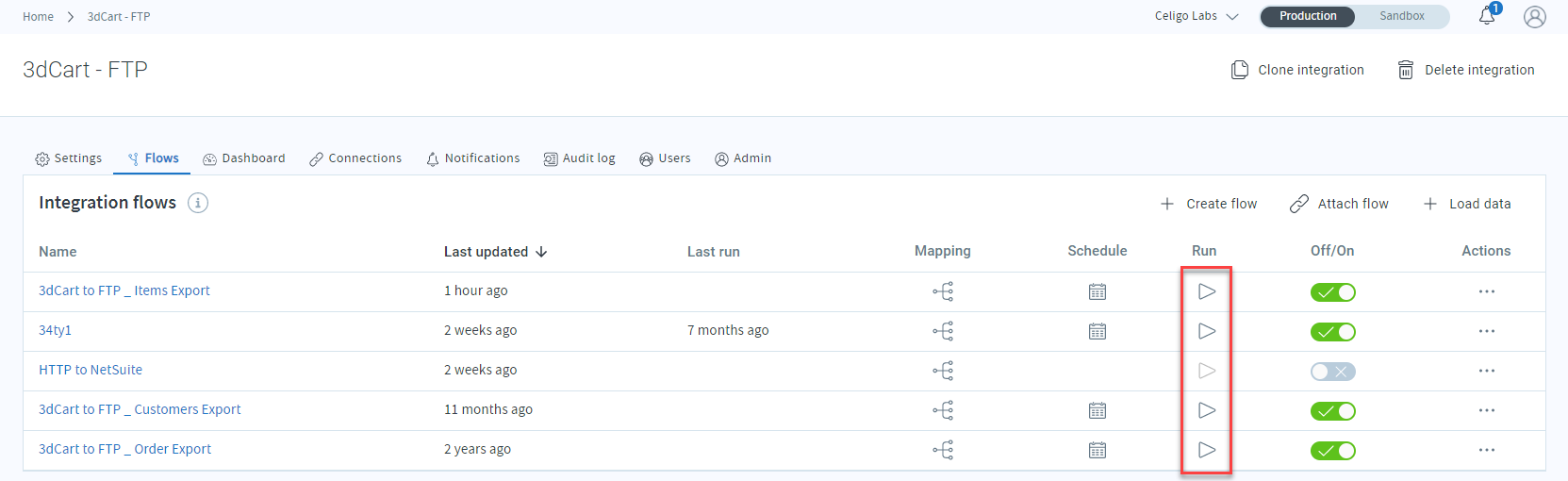Run the 3dCart to FTP _ Items Export flow
Screen dimensions: 1568x481
tap(1207, 291)
